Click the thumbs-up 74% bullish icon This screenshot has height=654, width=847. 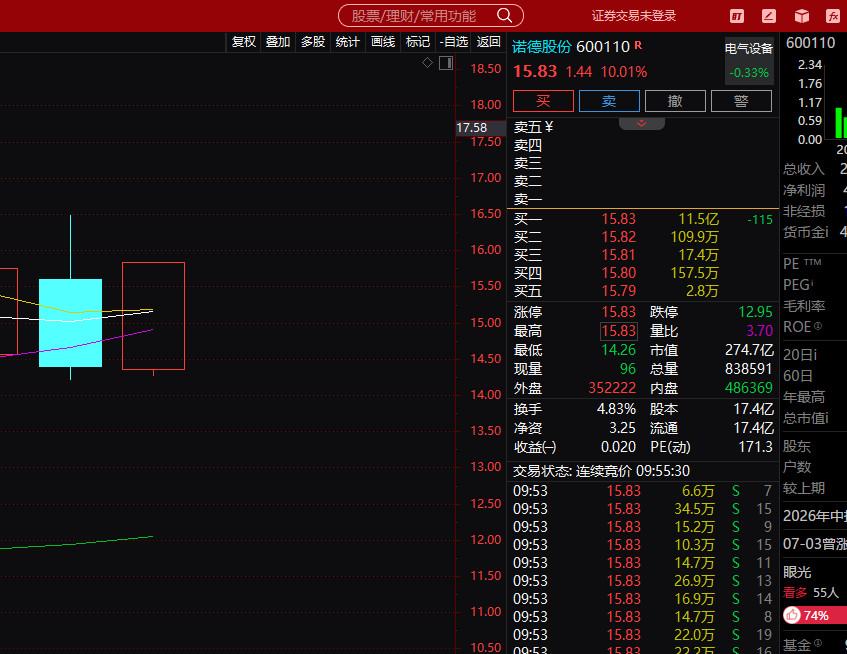[792, 615]
